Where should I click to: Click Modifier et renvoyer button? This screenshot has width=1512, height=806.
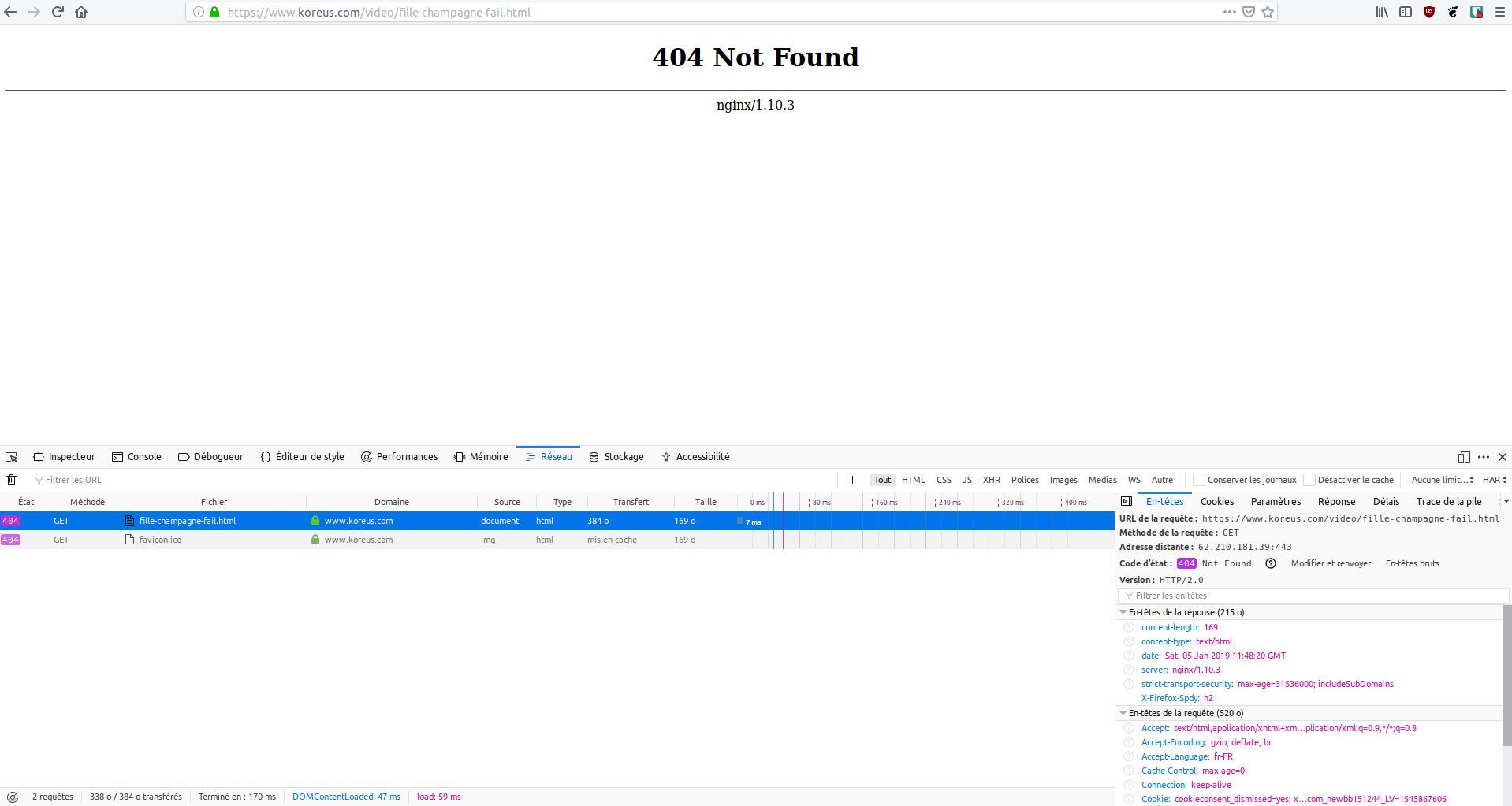(1331, 563)
